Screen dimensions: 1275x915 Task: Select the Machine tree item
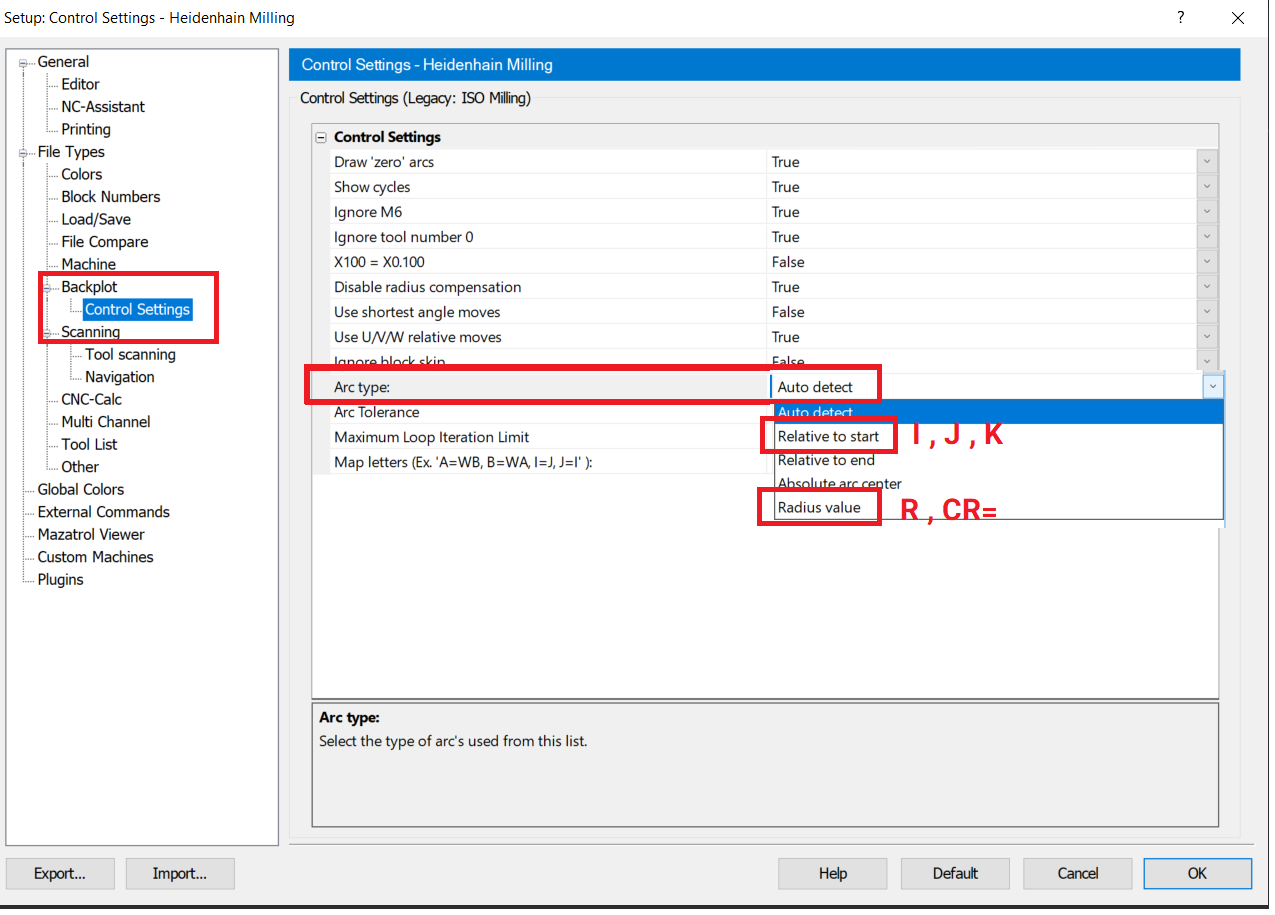coord(89,265)
